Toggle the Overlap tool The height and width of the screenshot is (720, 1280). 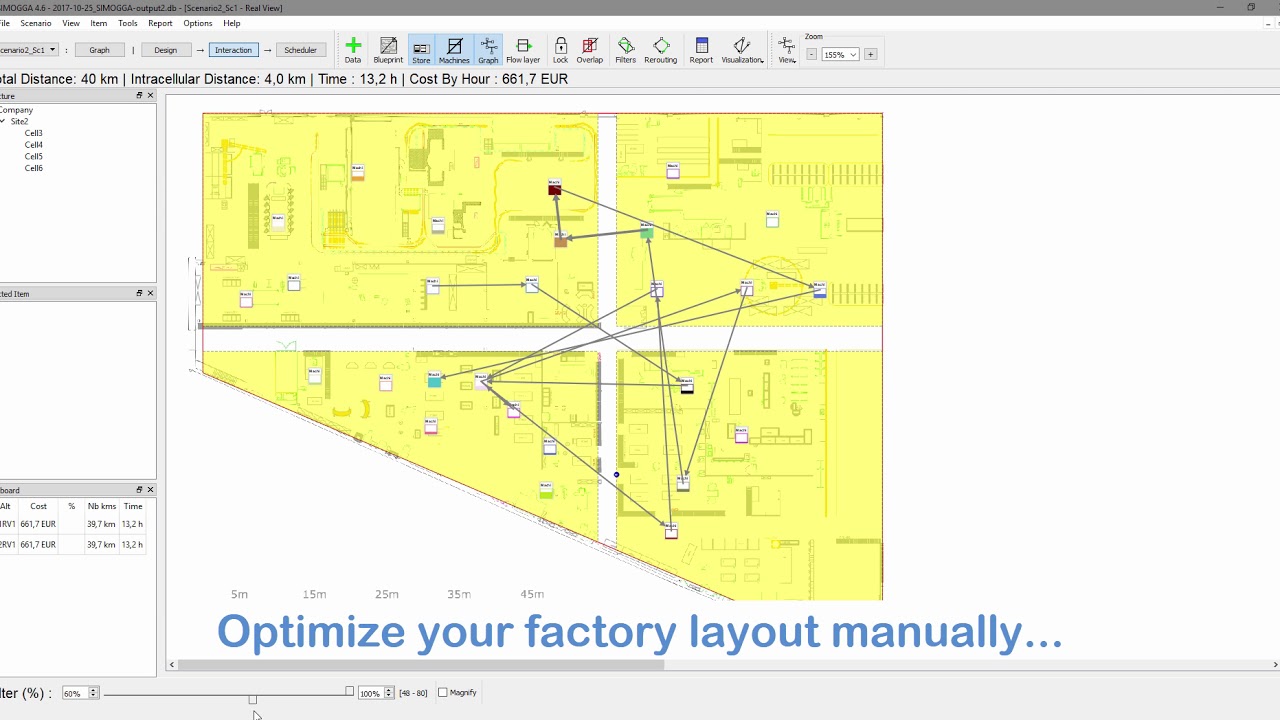coord(590,50)
